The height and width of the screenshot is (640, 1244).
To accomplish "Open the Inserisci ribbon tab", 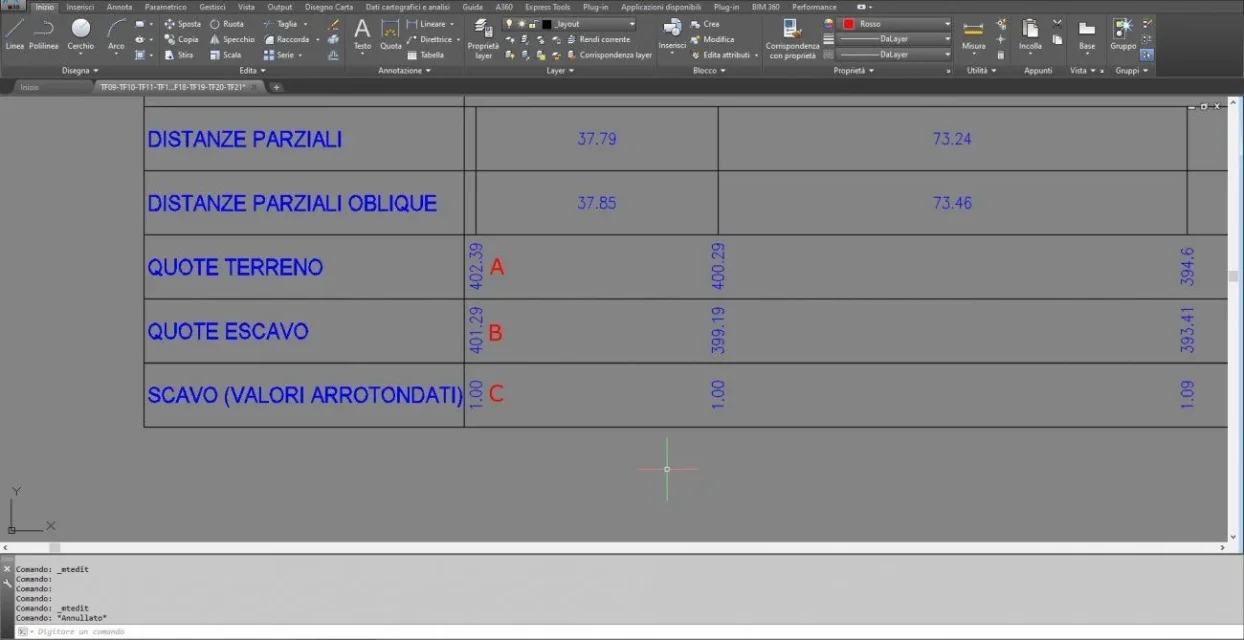I will click(80, 7).
